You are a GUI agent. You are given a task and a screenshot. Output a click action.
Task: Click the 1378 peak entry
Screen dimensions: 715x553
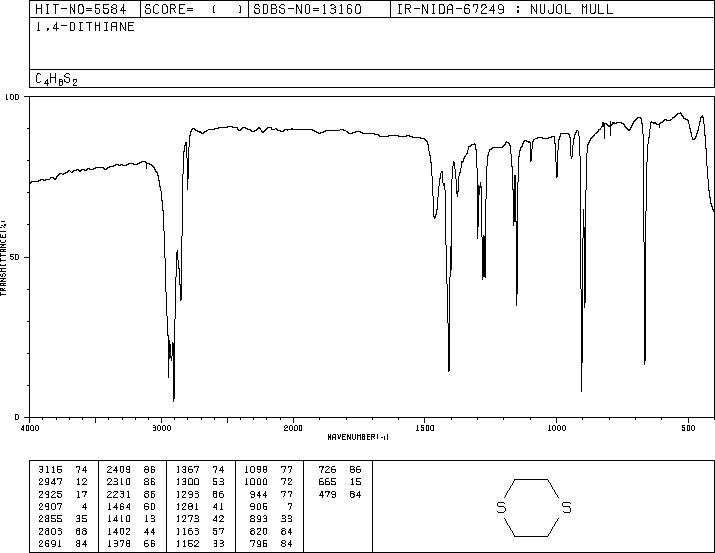pos(131,543)
